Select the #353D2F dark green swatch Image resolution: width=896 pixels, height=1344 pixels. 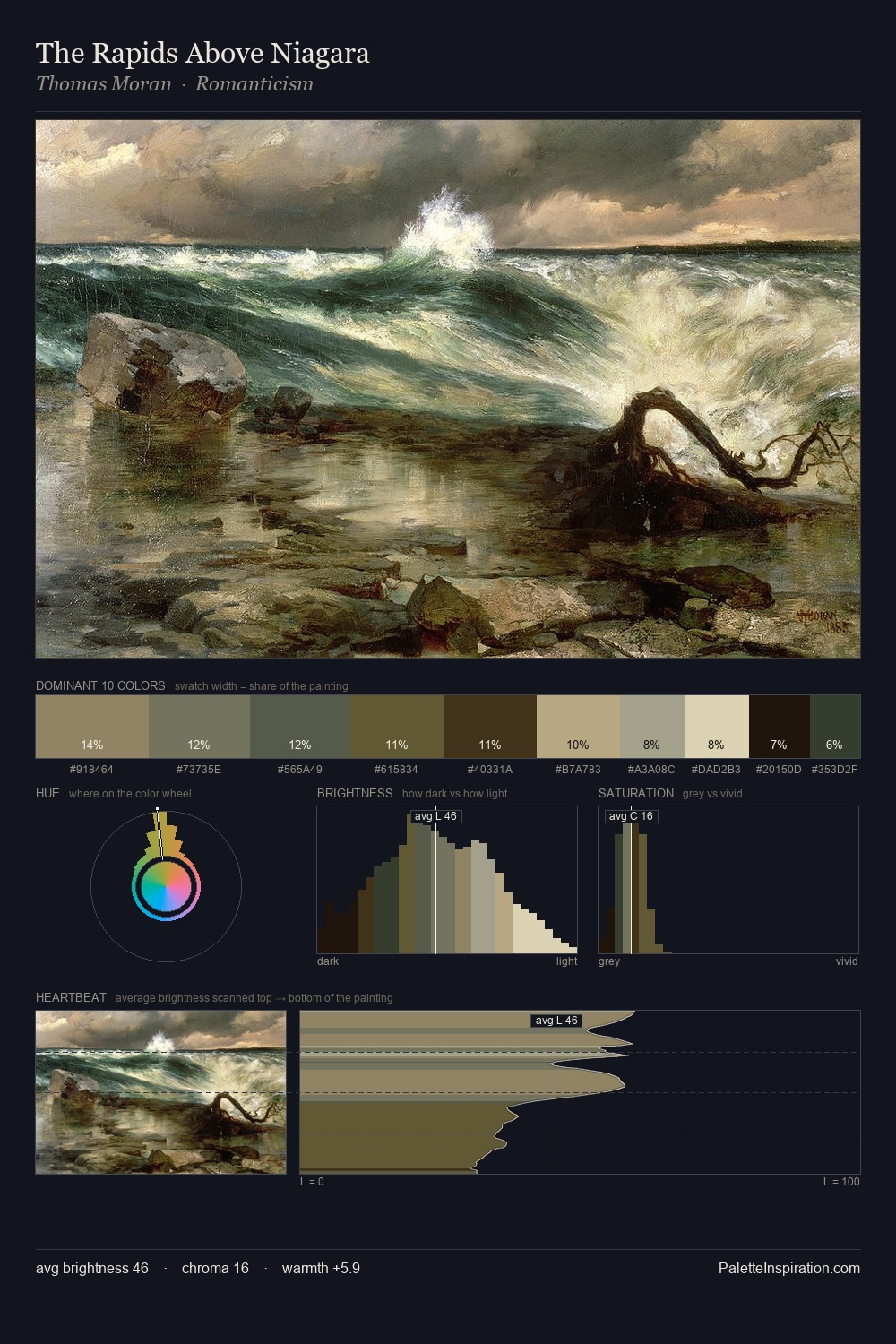[x=835, y=727]
